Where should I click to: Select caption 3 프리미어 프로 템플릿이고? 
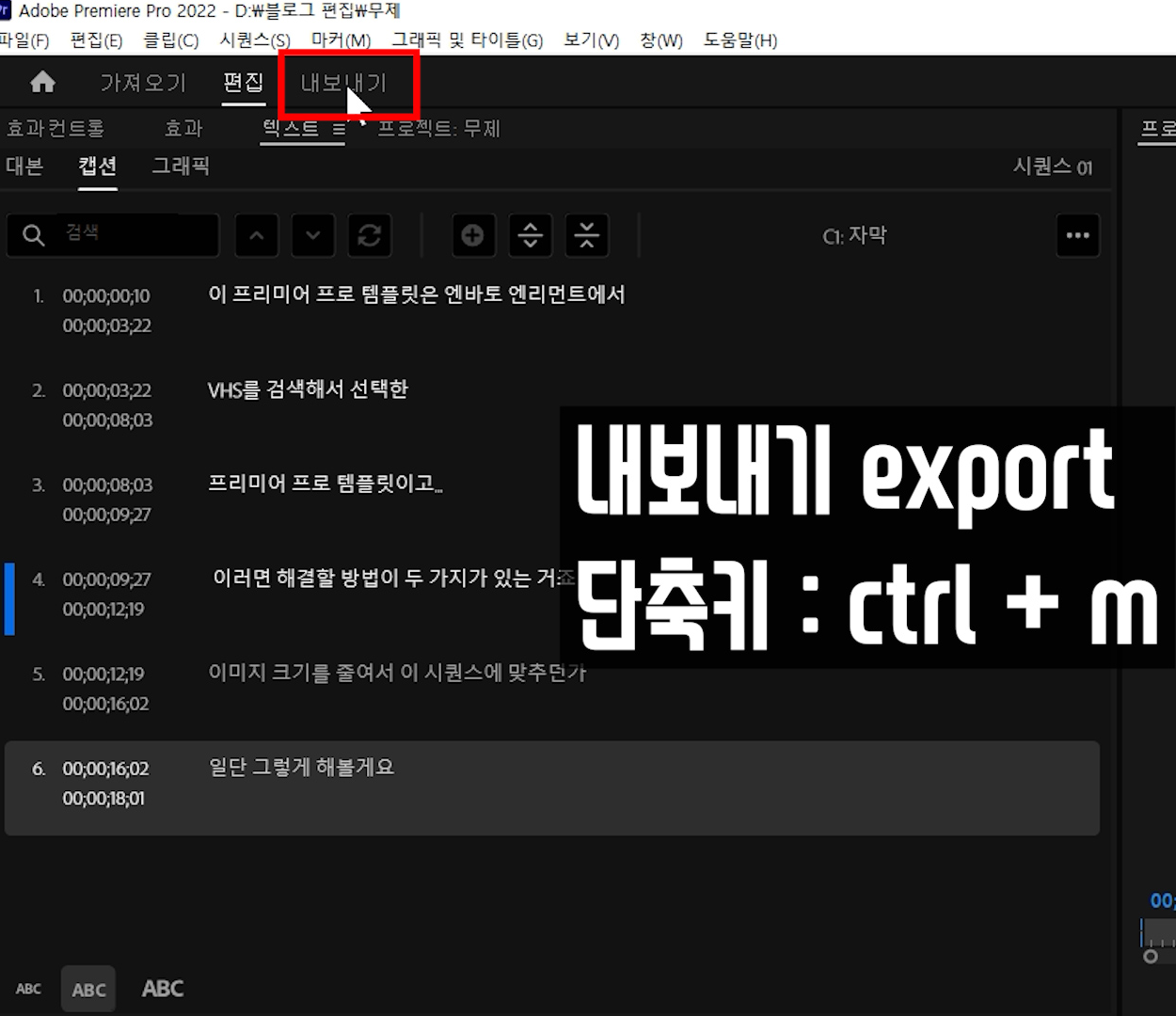coord(325,484)
